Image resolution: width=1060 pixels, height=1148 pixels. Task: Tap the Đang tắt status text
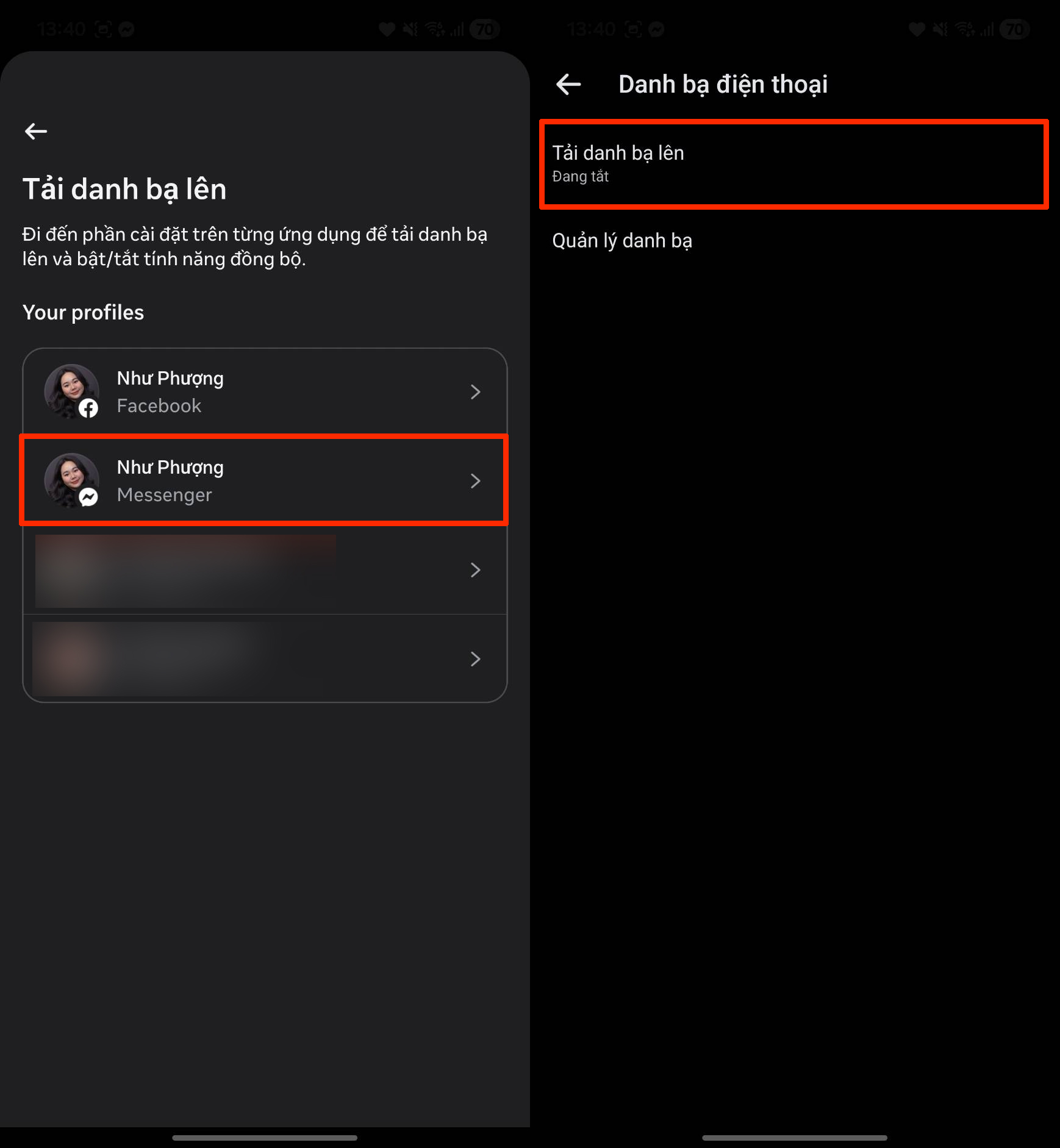point(580,177)
